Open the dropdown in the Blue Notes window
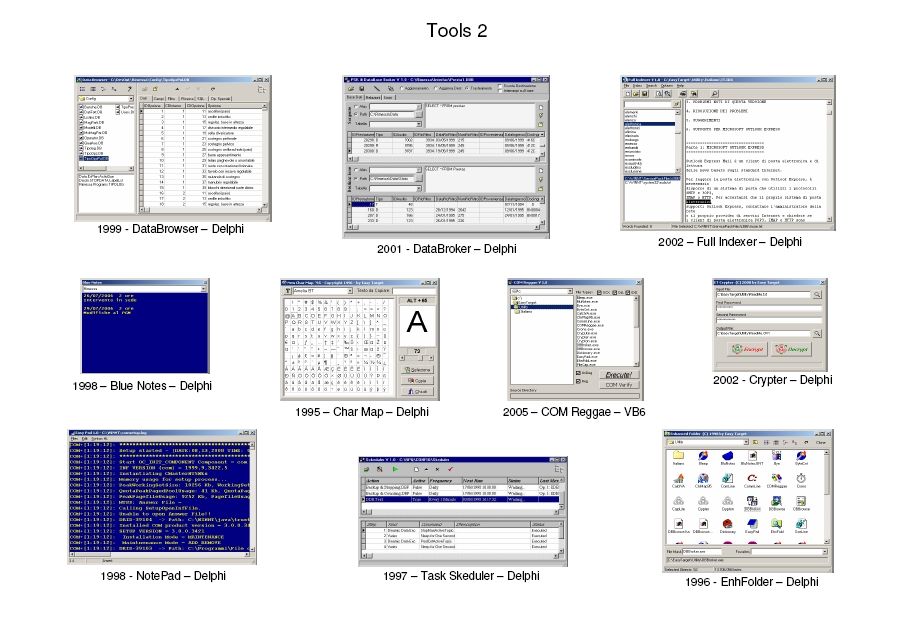The image size is (900, 636). (x=203, y=289)
